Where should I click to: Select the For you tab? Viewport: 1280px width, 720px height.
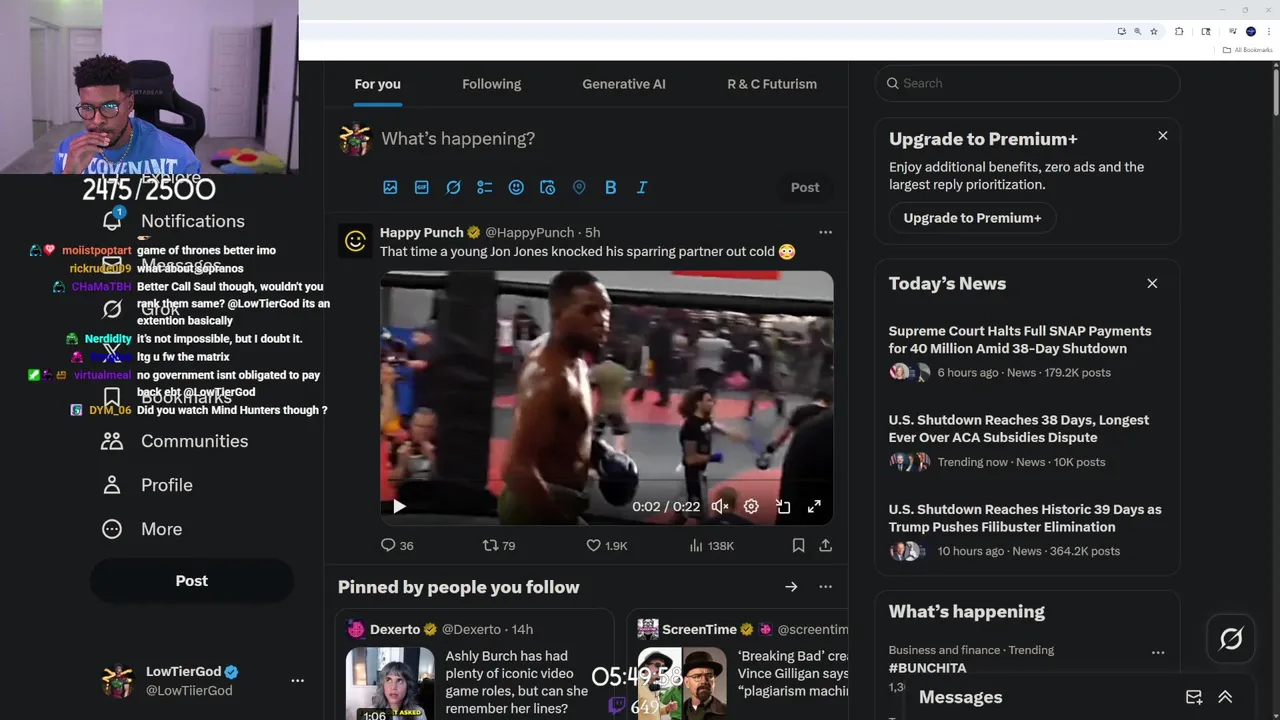[377, 84]
